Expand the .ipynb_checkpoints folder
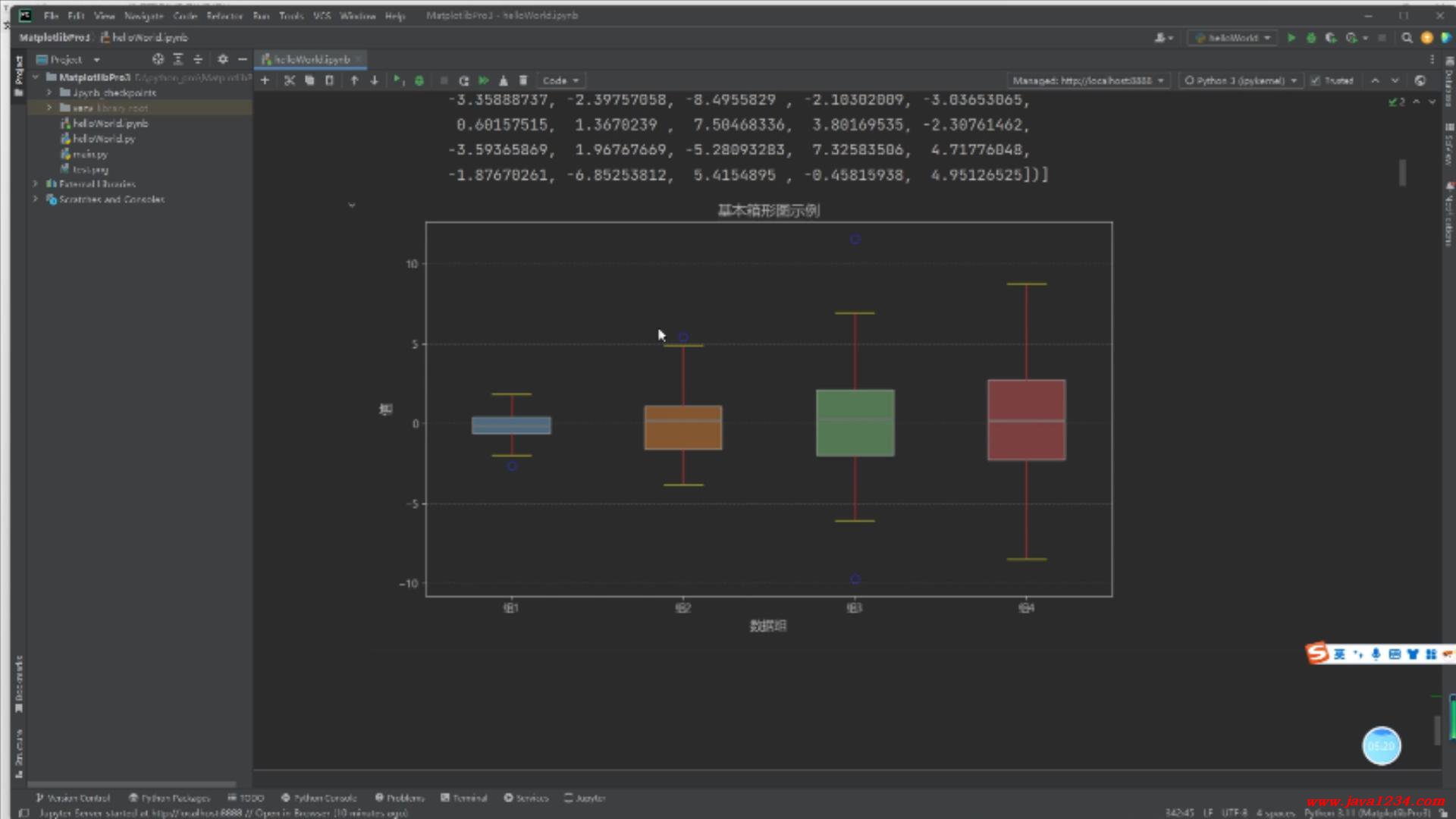 click(x=49, y=93)
